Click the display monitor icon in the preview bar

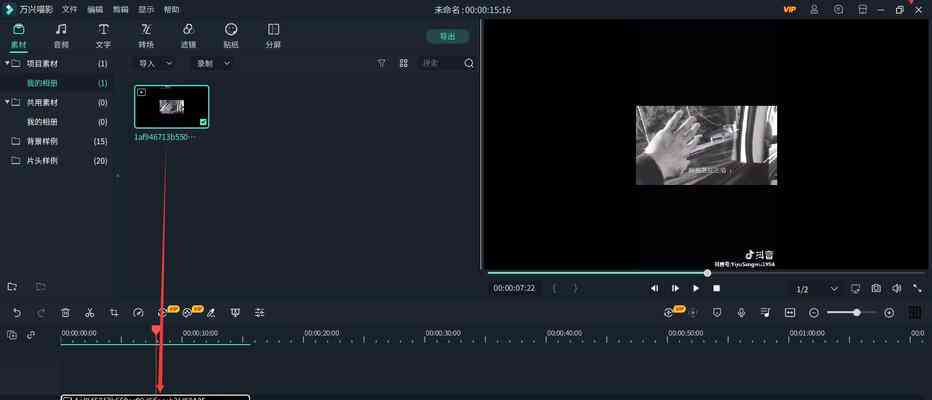point(855,288)
